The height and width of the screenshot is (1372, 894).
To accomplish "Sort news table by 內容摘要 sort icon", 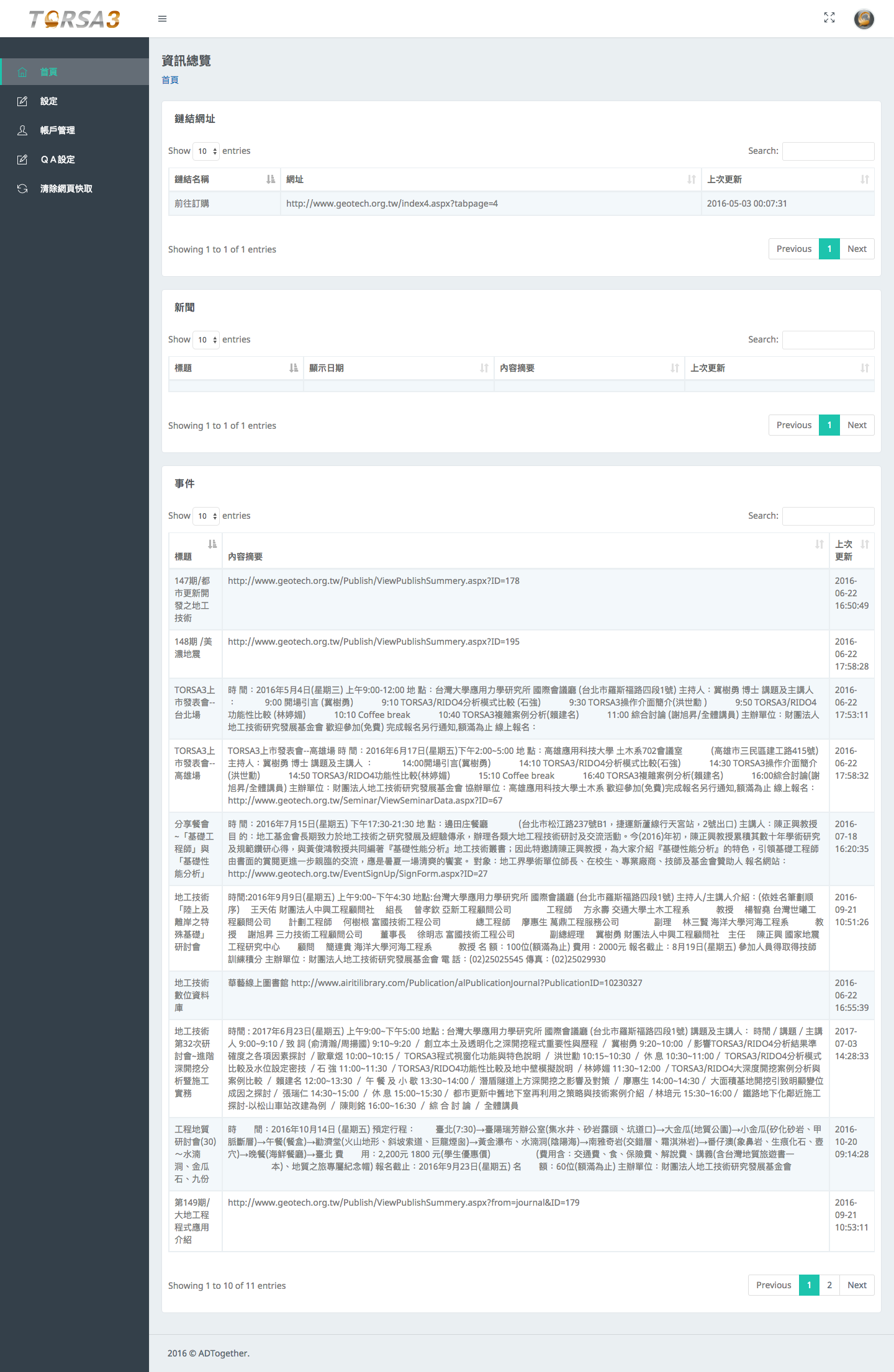I will click(x=675, y=368).
